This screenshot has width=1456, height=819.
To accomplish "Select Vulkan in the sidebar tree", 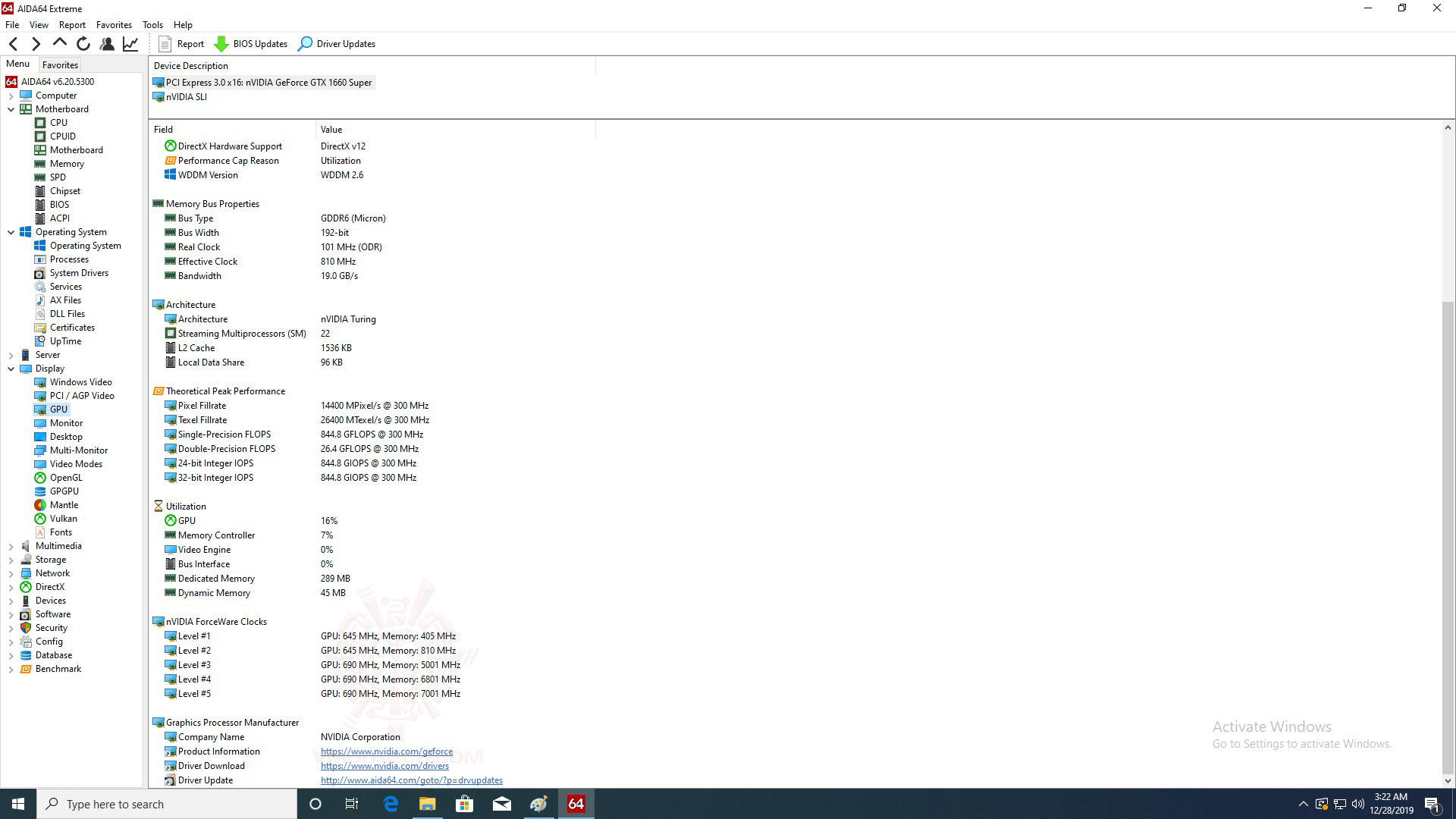I will [63, 519].
